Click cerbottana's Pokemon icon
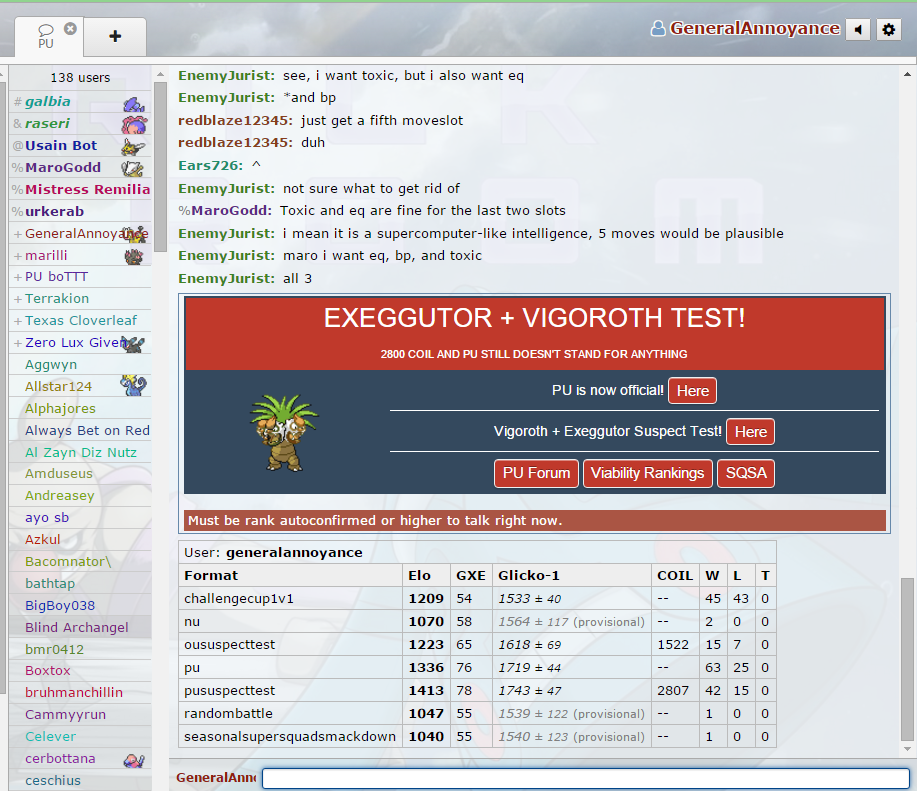The width and height of the screenshot is (917, 791). click(x=134, y=759)
